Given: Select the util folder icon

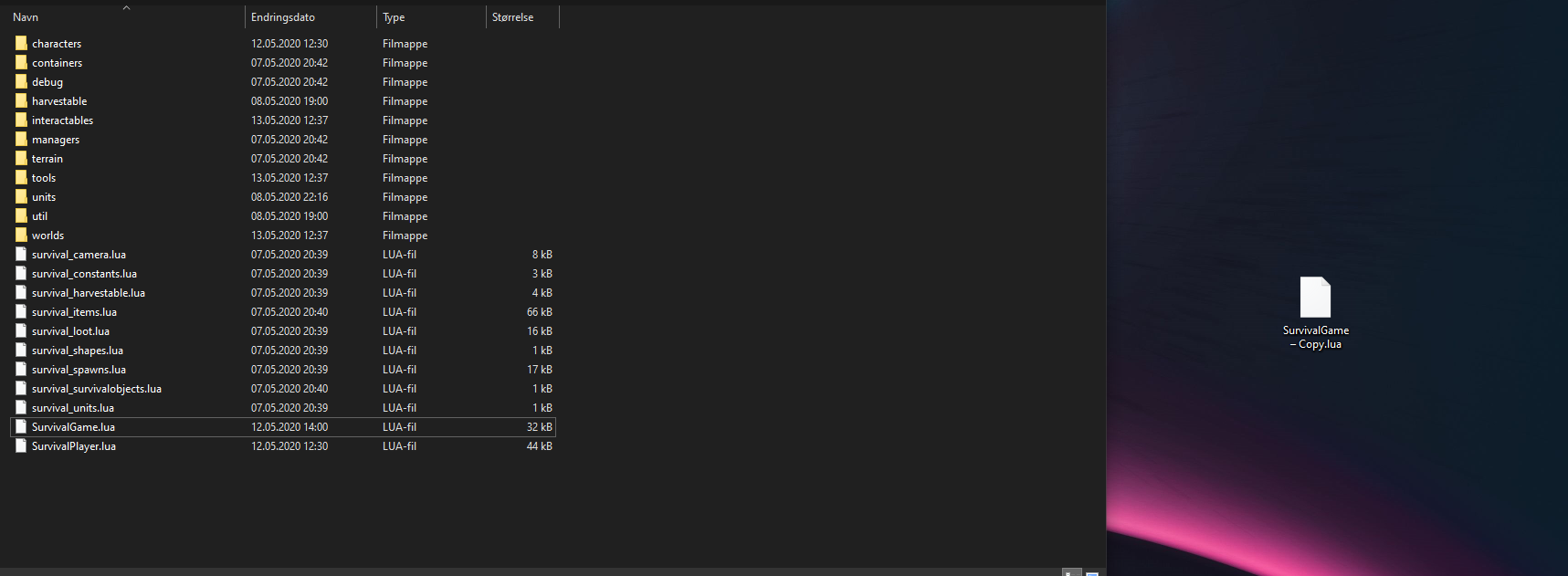Looking at the screenshot, I should click(x=21, y=215).
